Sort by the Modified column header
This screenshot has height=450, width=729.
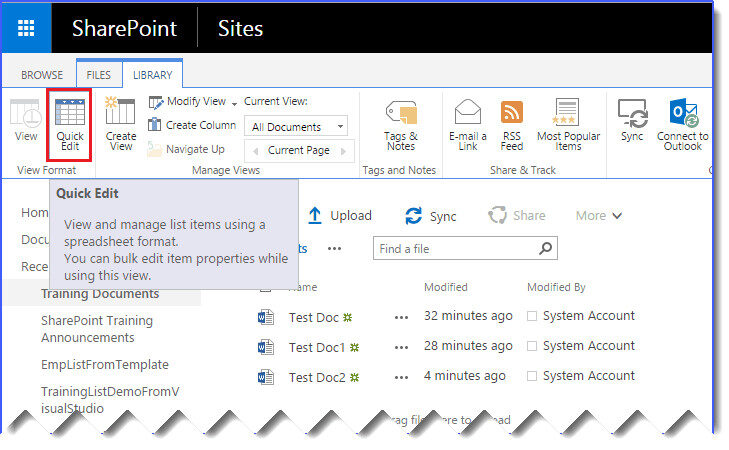tap(445, 287)
